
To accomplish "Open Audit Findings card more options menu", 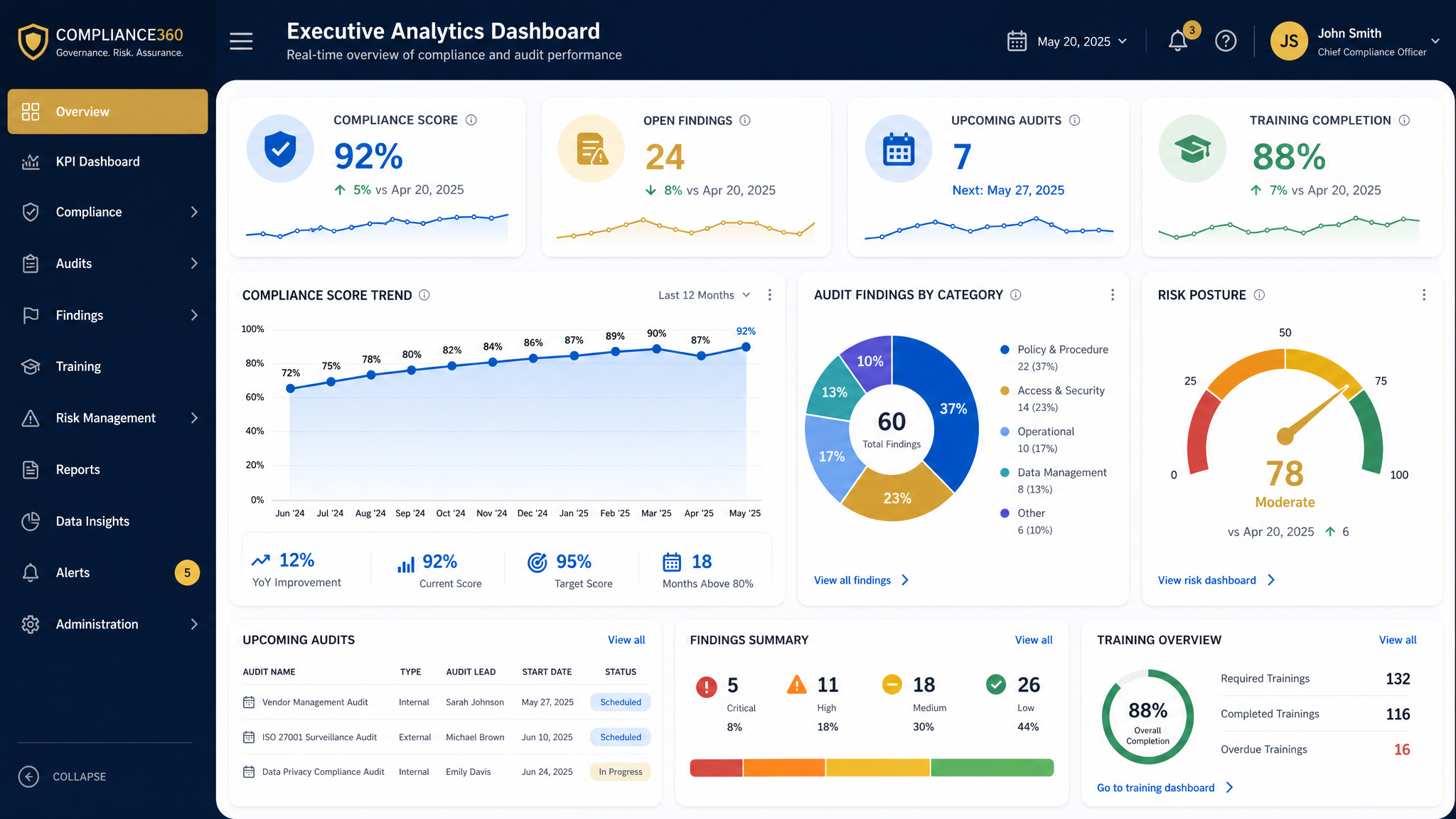I will pos(1113,294).
